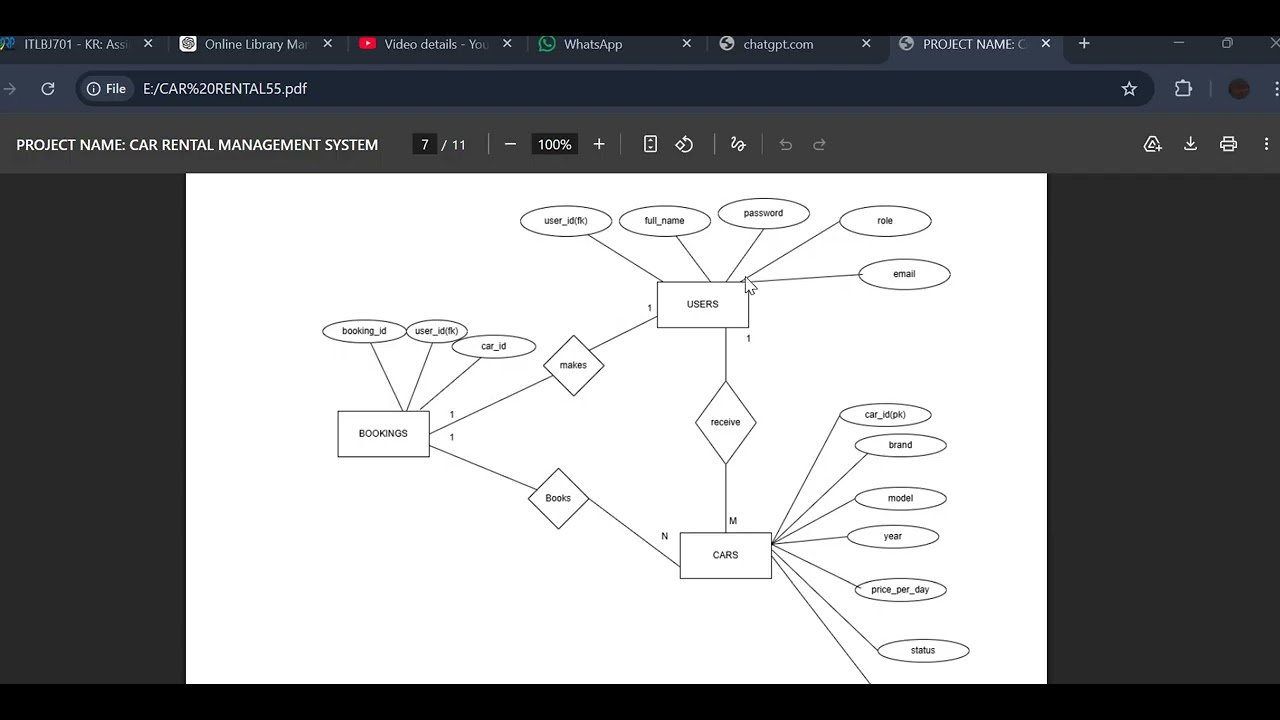This screenshot has width=1280, height=720.
Task: Open the browser profile avatar
Action: (x=1239, y=89)
